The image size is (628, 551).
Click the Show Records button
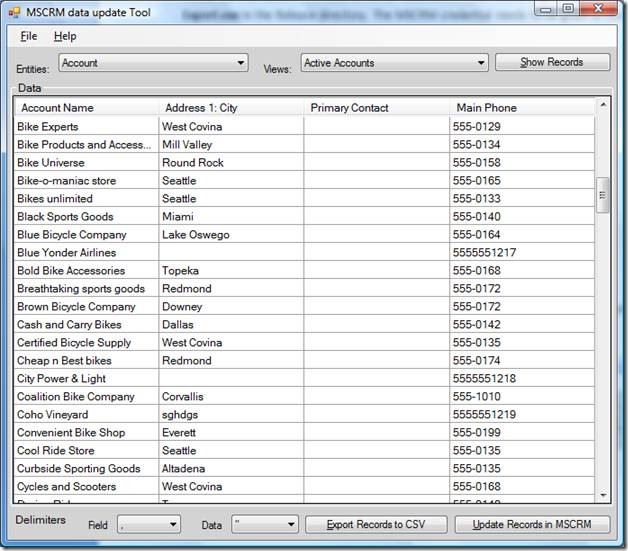point(552,62)
